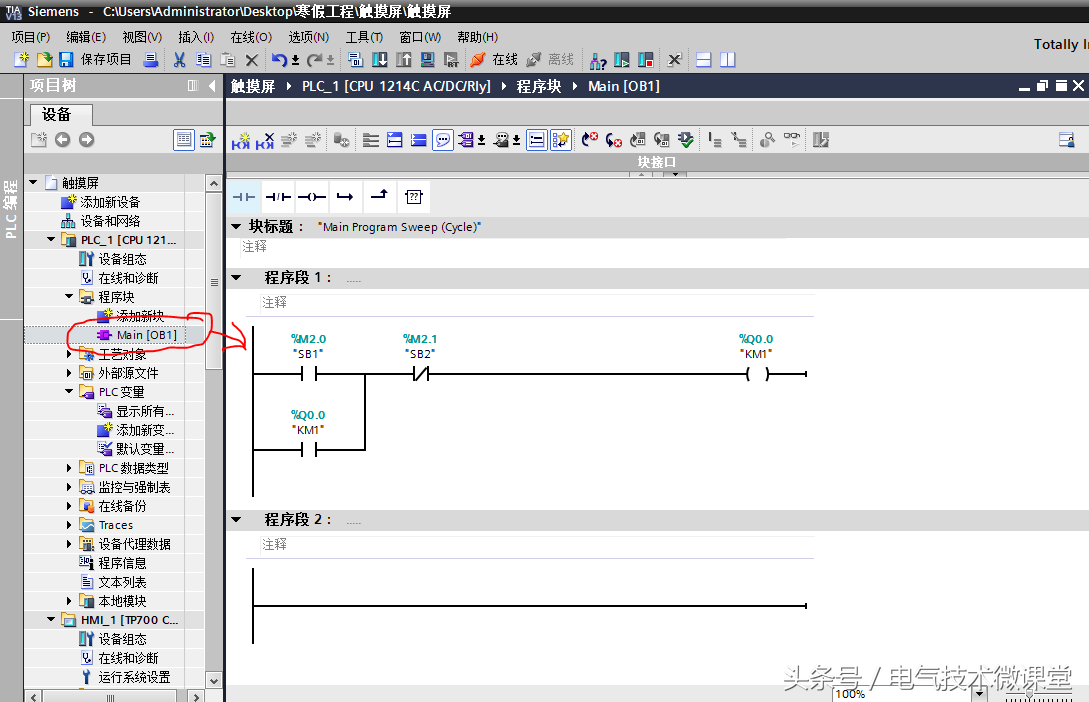Toggle free comments display

click(x=442, y=140)
